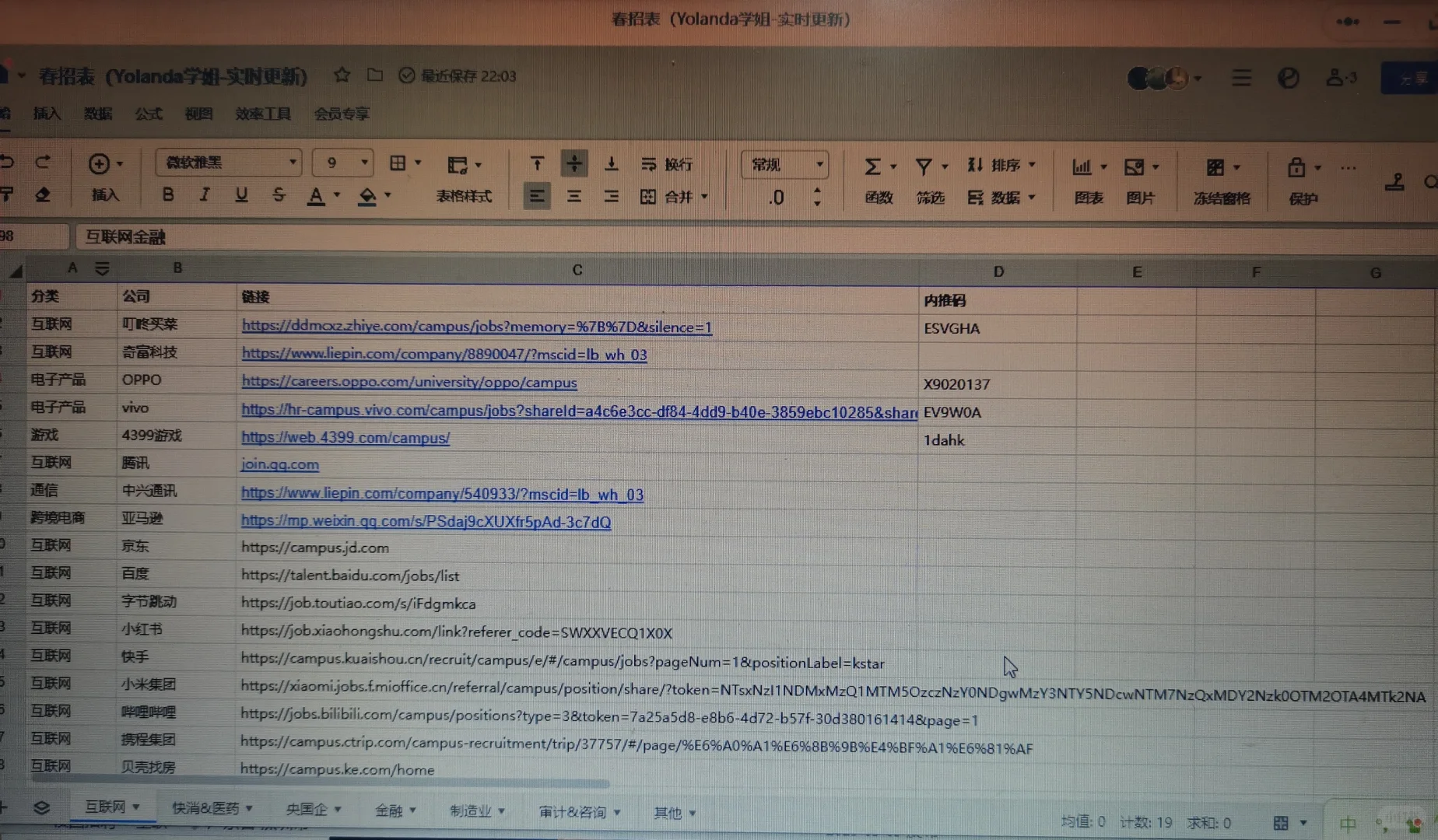Expand the 数据 toolbar dropdown arrow
This screenshot has width=1438, height=840.
pyautogui.click(x=1032, y=198)
